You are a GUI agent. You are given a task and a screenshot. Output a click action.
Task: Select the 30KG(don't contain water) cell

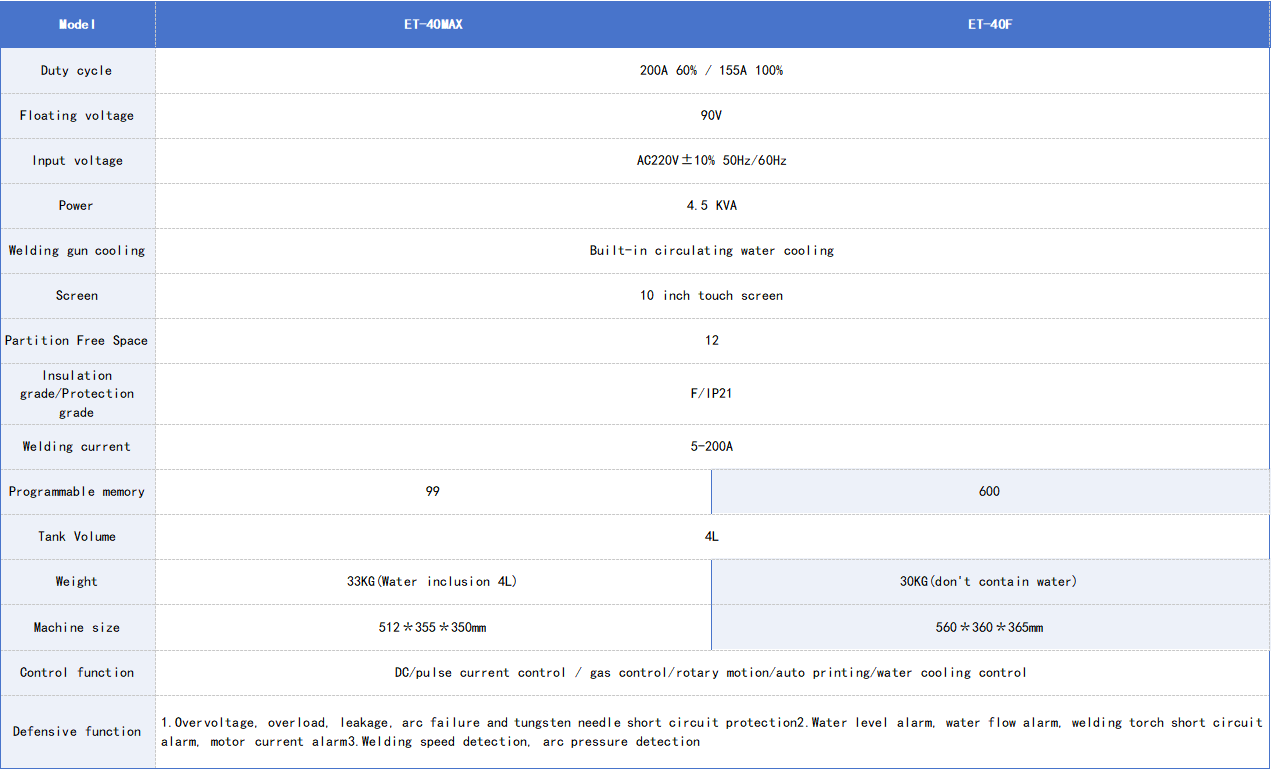coord(989,582)
